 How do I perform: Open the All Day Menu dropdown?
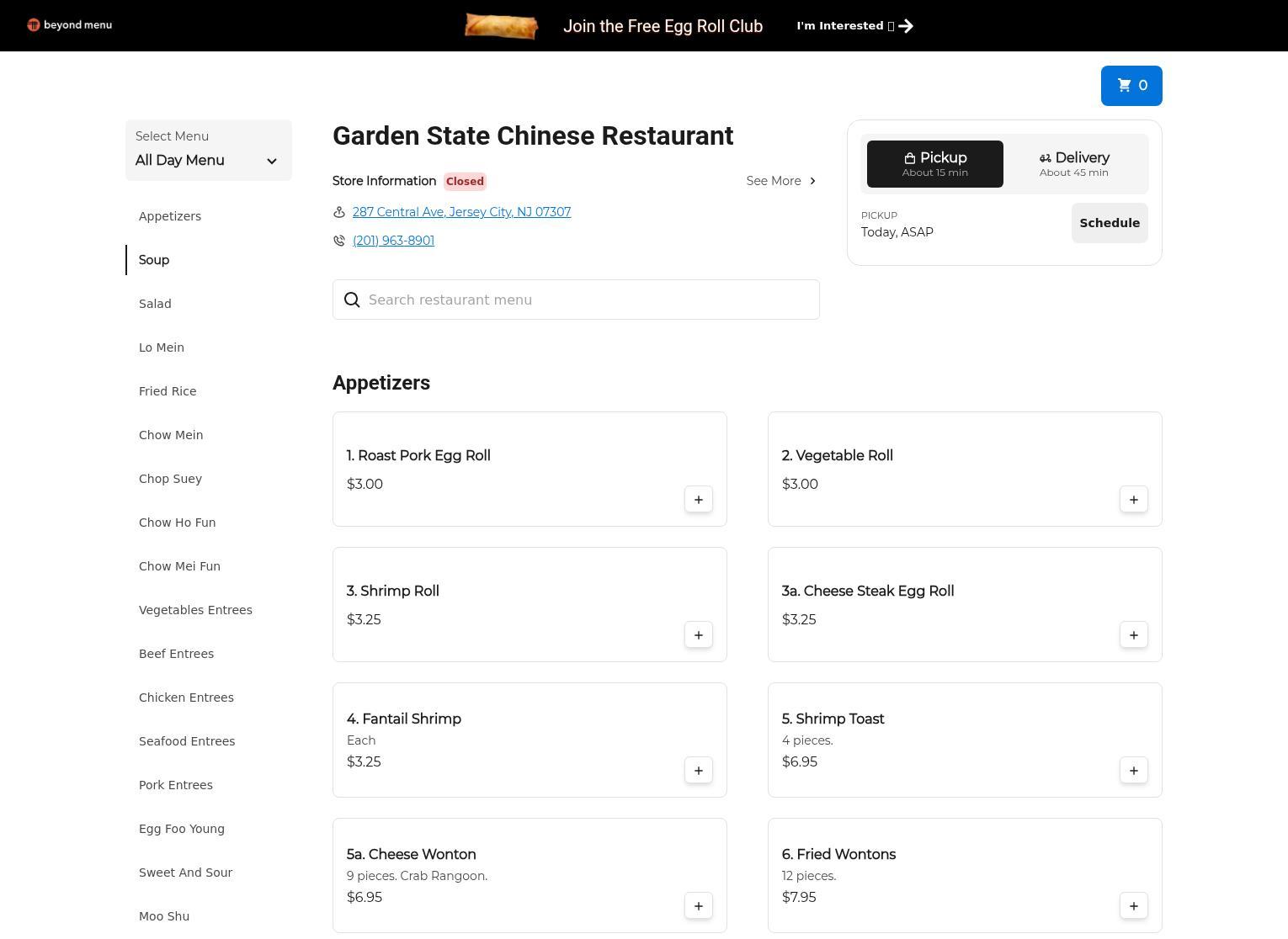tap(208, 151)
